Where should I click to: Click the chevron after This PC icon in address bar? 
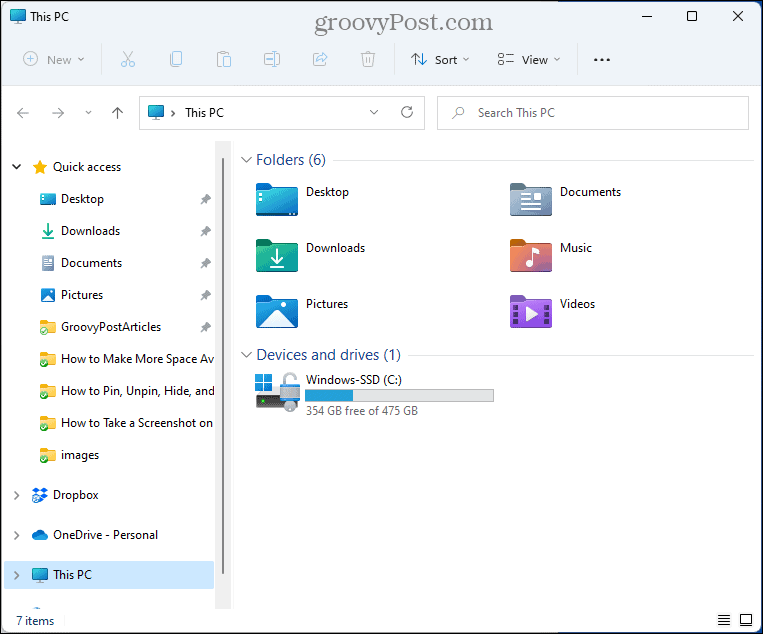(173, 113)
